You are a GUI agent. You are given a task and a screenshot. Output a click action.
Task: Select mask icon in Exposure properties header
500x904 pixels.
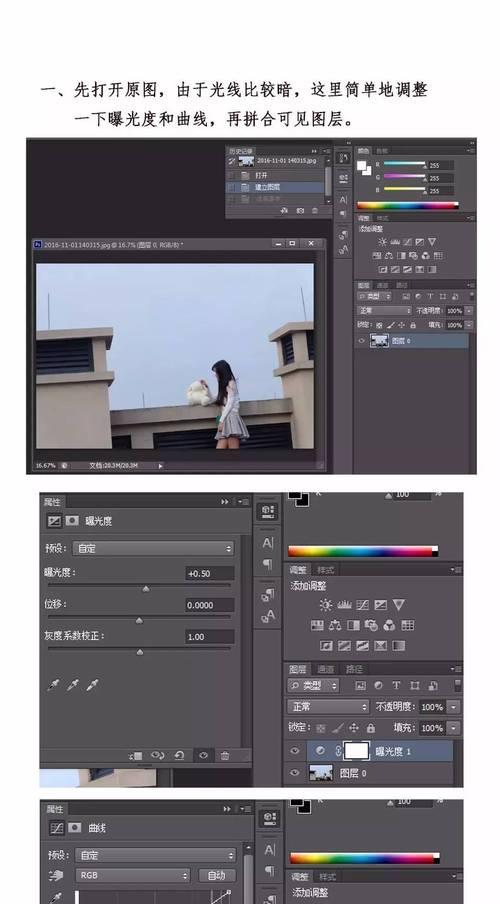click(72, 521)
